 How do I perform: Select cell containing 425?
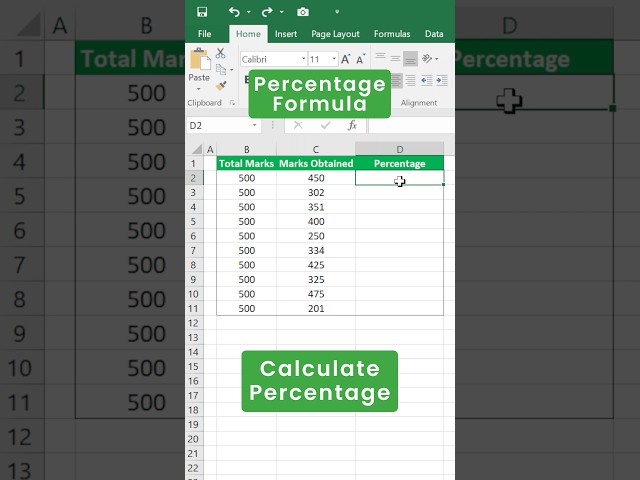pos(316,265)
